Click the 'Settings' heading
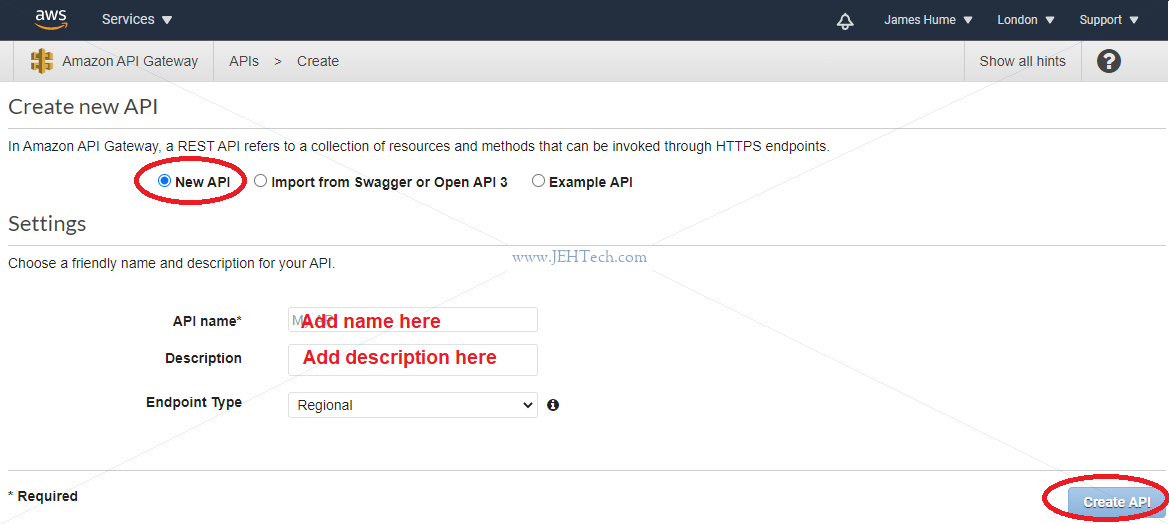1169x524 pixels. coord(47,224)
